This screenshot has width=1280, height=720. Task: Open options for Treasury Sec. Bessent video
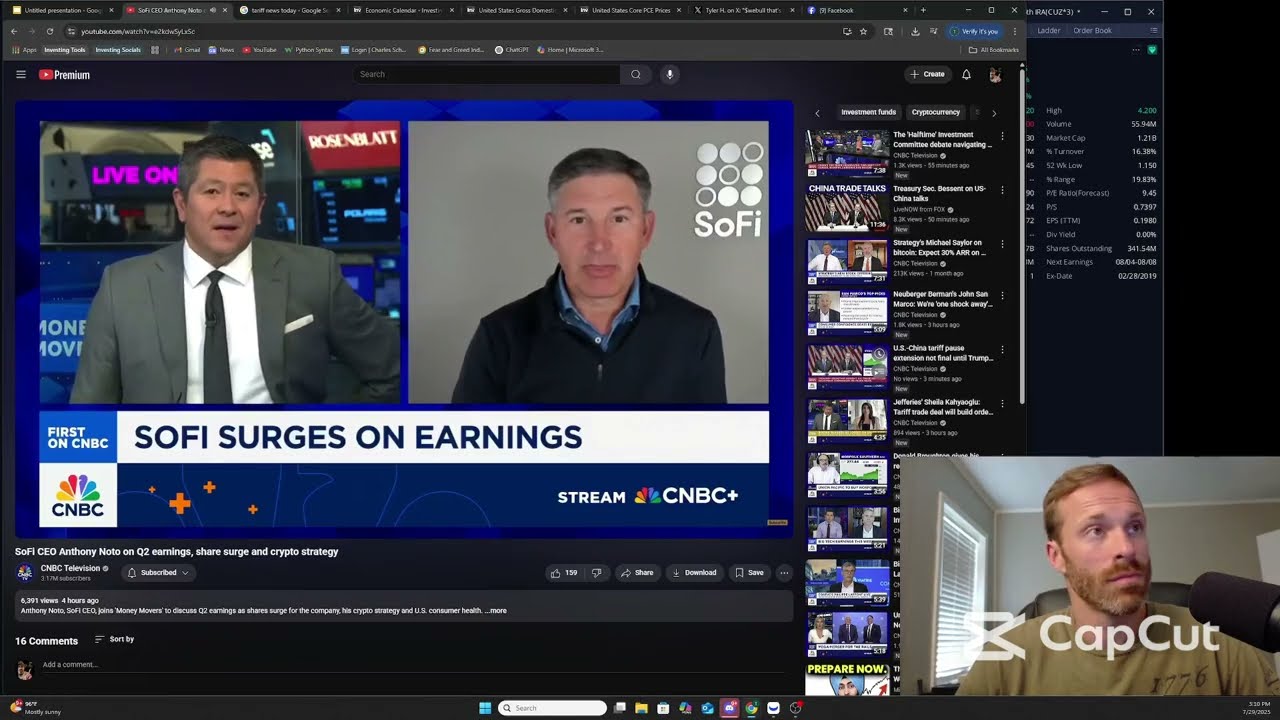tap(1002, 188)
